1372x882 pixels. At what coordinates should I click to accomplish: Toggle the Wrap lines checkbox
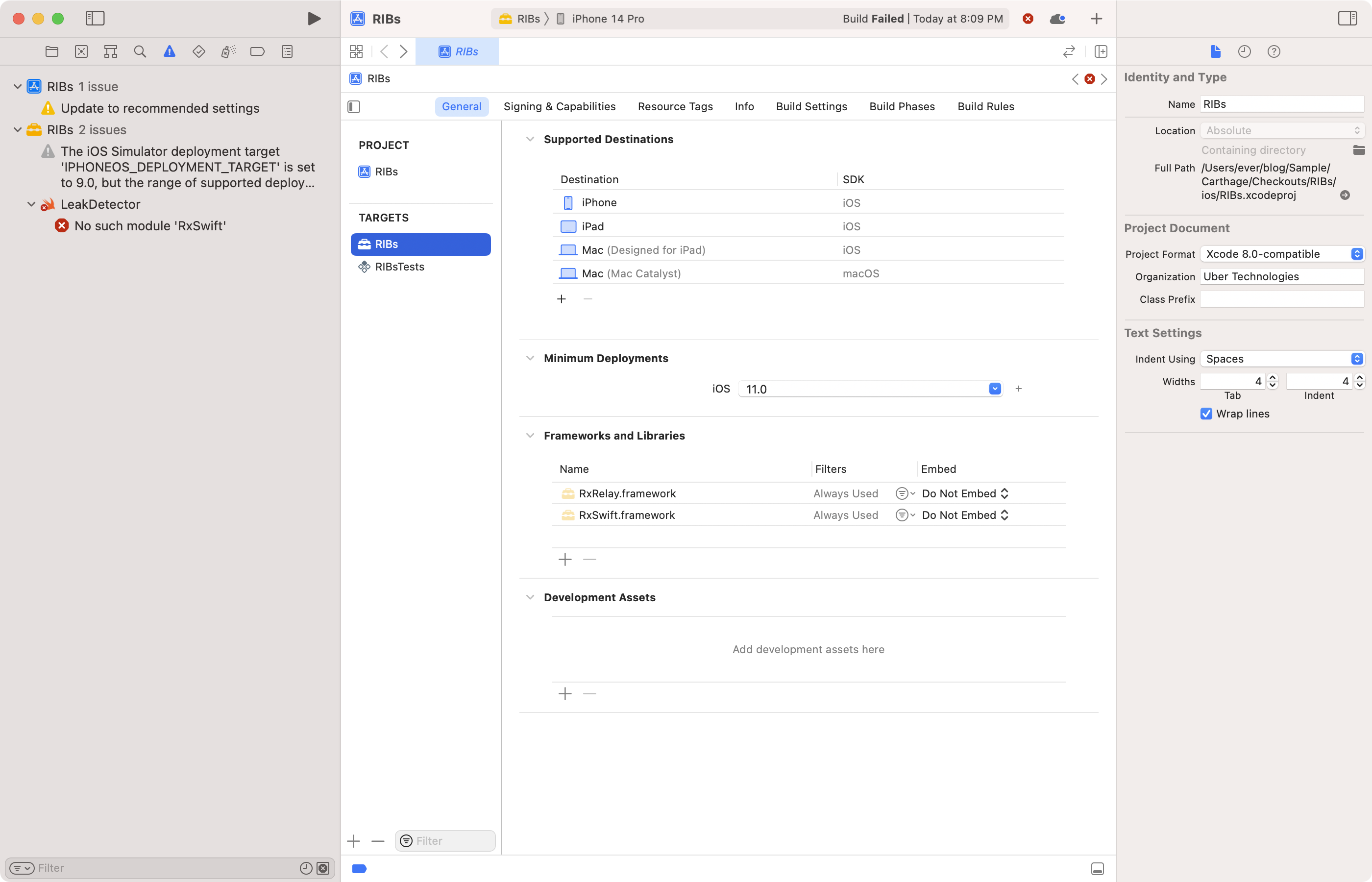1206,414
